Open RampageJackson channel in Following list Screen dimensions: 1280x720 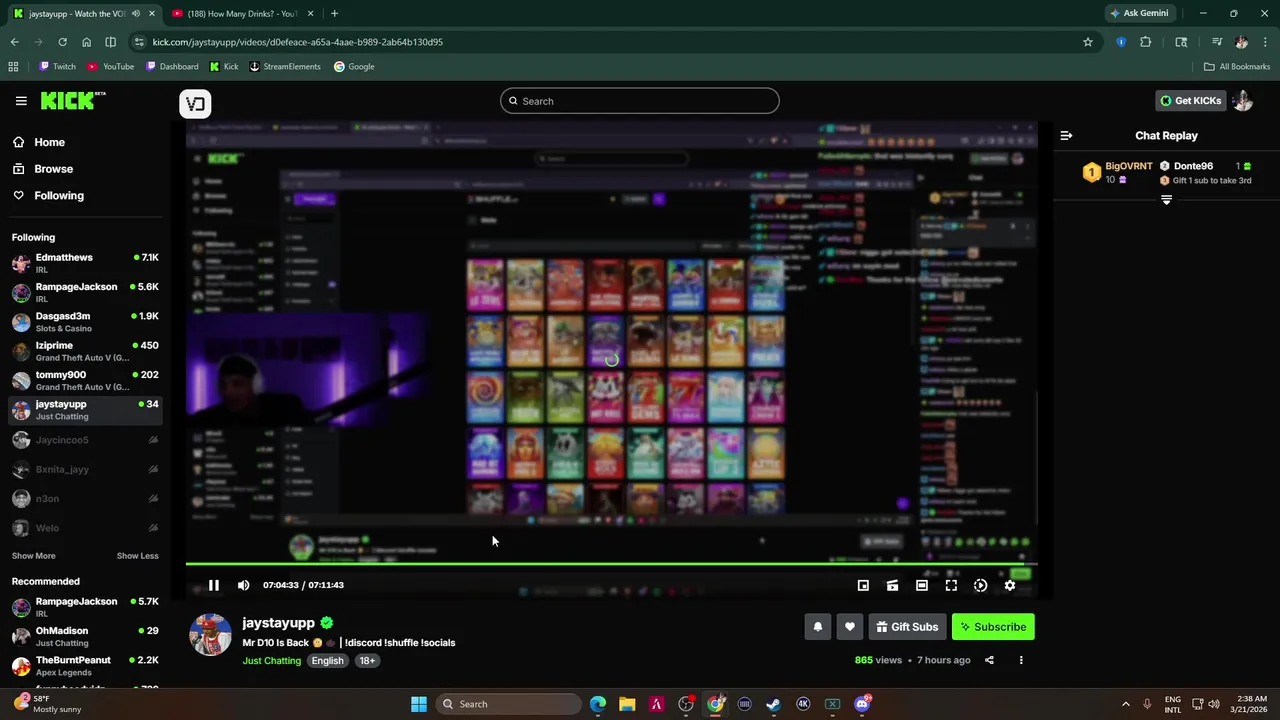[85, 292]
